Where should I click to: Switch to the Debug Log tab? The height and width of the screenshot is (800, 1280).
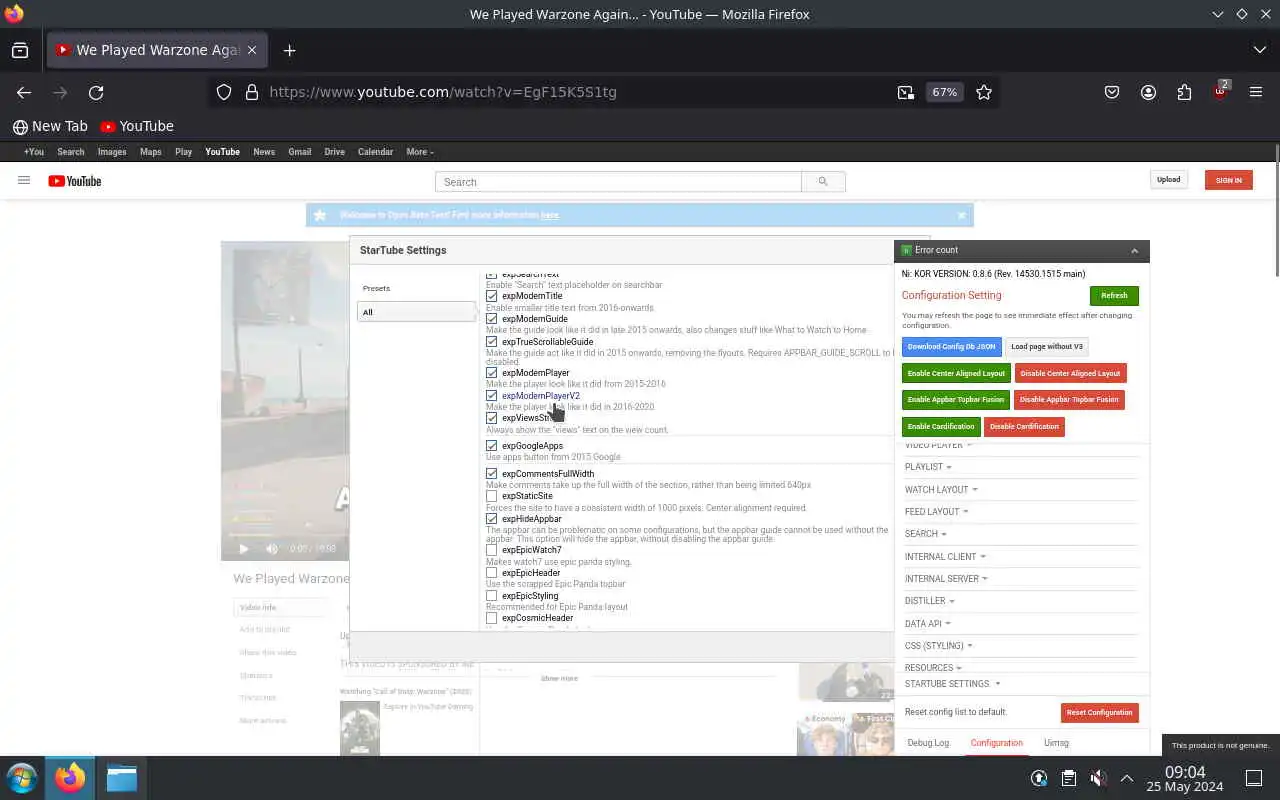click(928, 743)
